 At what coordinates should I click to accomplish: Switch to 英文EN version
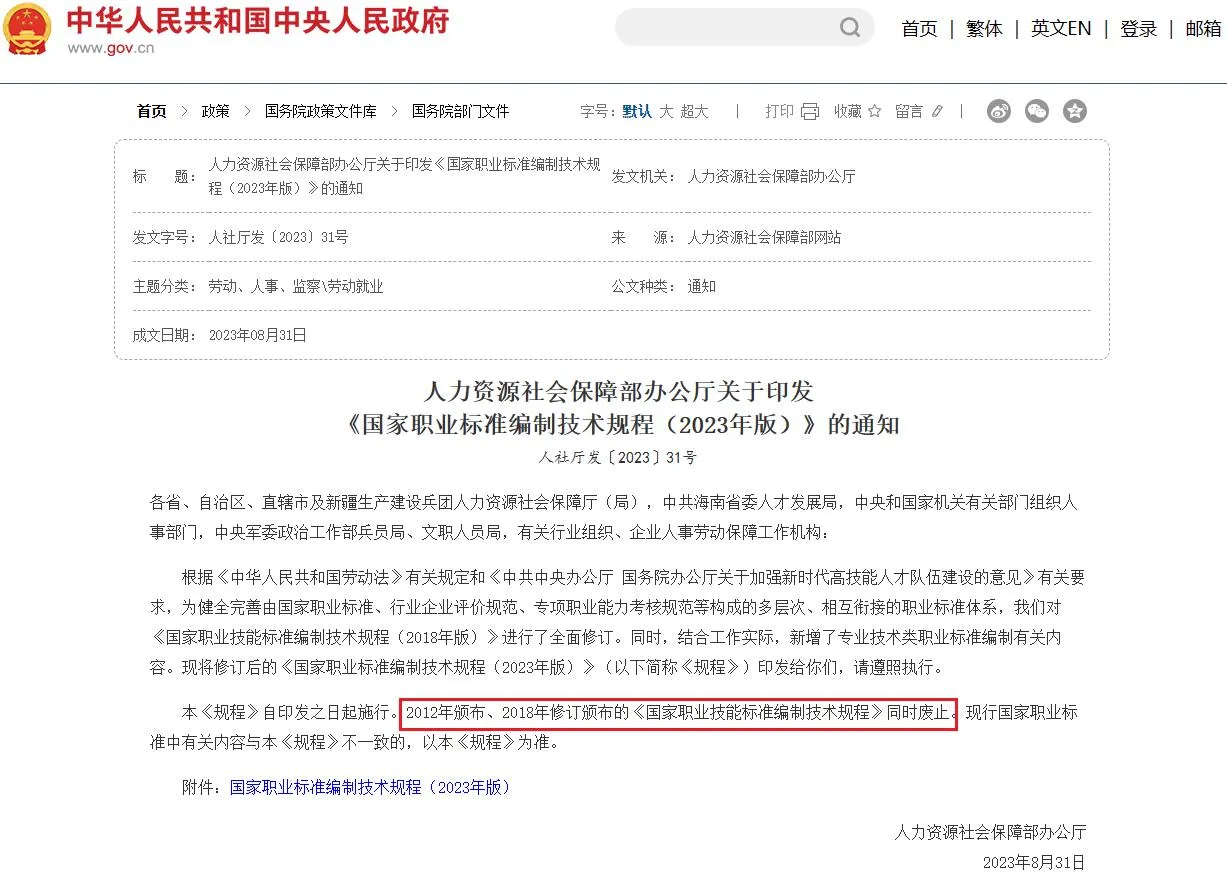1061,29
